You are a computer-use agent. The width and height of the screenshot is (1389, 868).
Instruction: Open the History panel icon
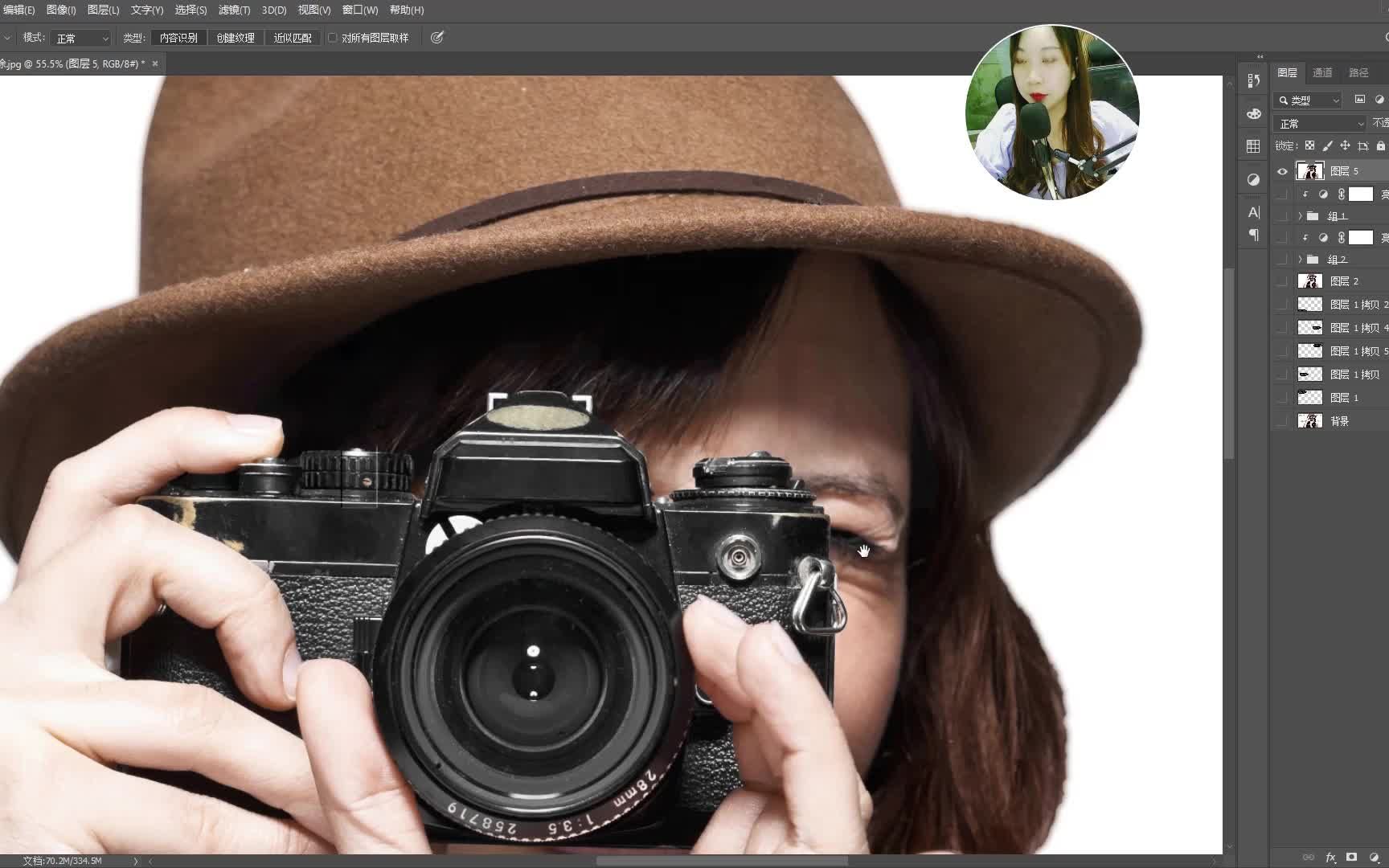(x=1253, y=80)
